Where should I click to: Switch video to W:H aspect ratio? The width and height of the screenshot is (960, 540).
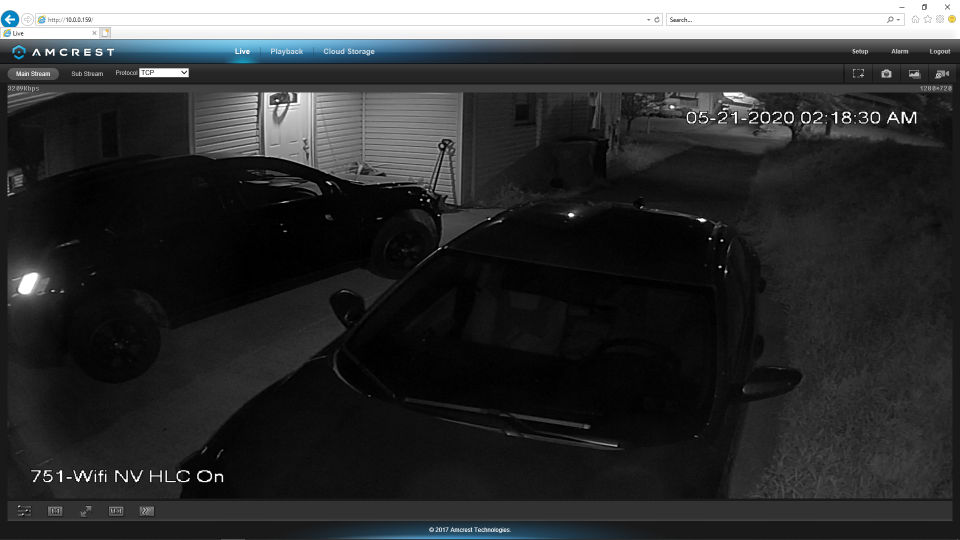coord(116,511)
